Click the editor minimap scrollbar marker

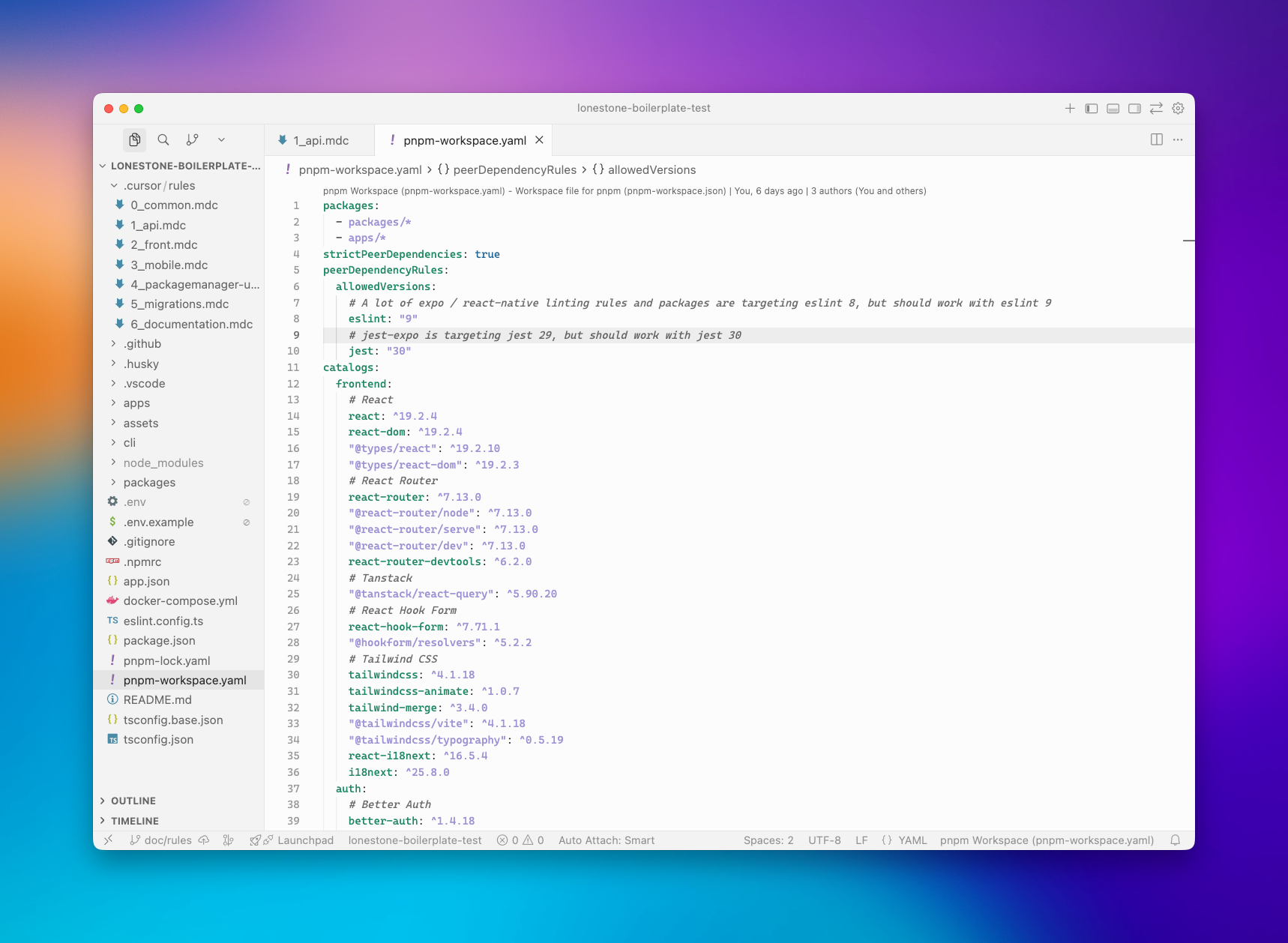click(1188, 241)
